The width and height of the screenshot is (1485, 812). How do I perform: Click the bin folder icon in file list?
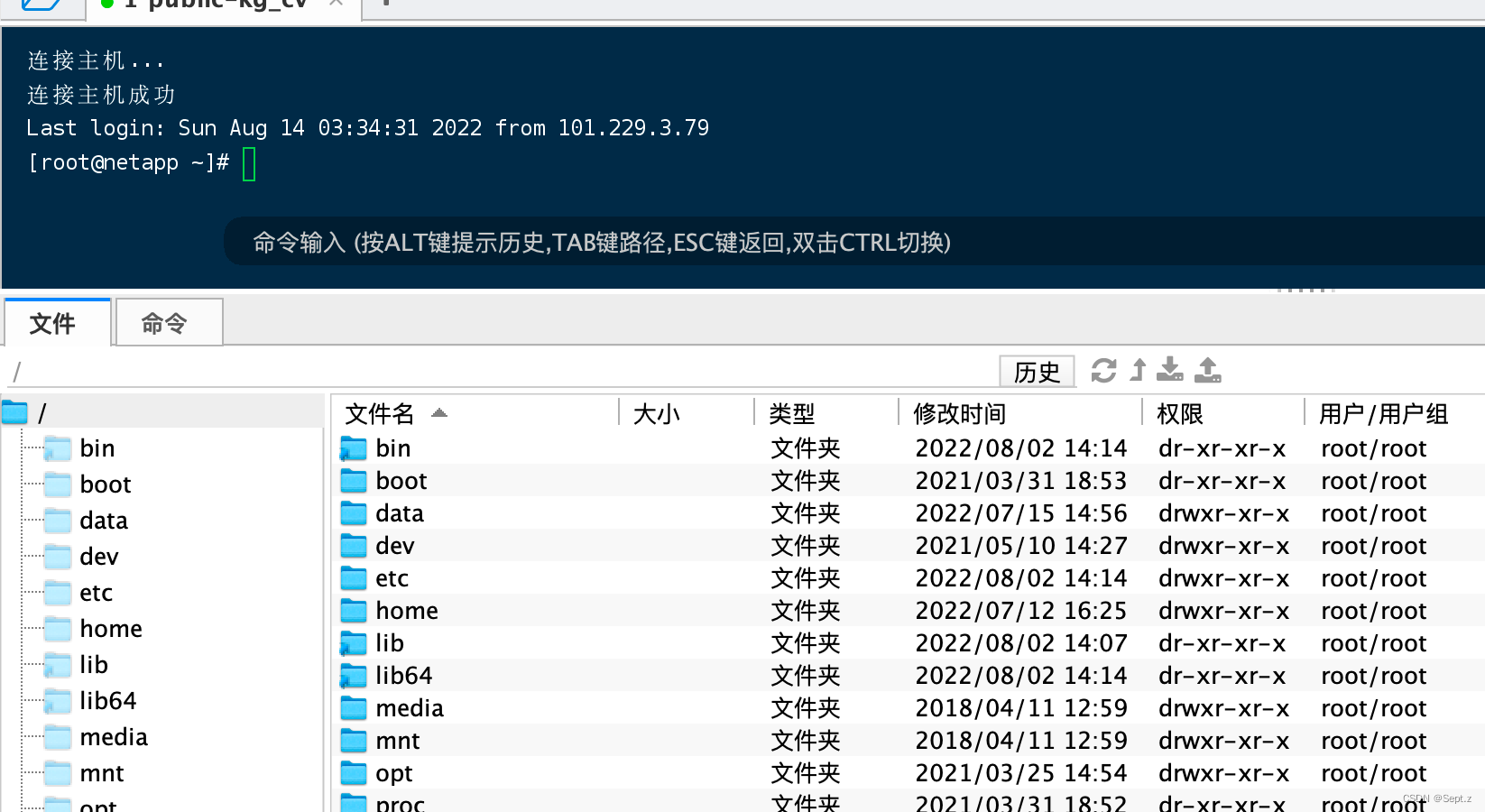(353, 448)
